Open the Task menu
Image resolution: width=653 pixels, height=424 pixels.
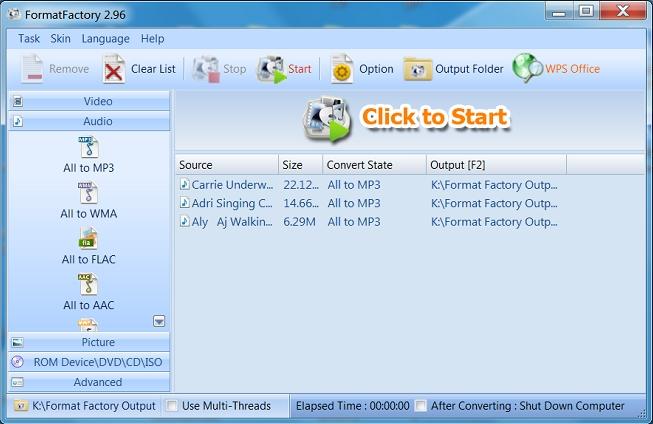29,39
